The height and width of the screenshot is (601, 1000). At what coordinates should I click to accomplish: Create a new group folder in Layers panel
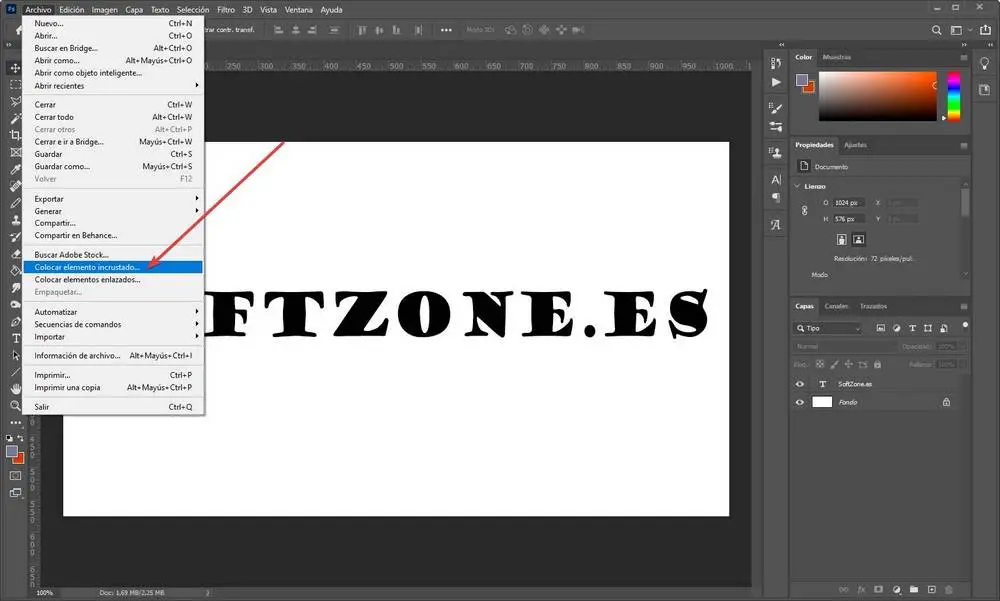click(x=914, y=590)
